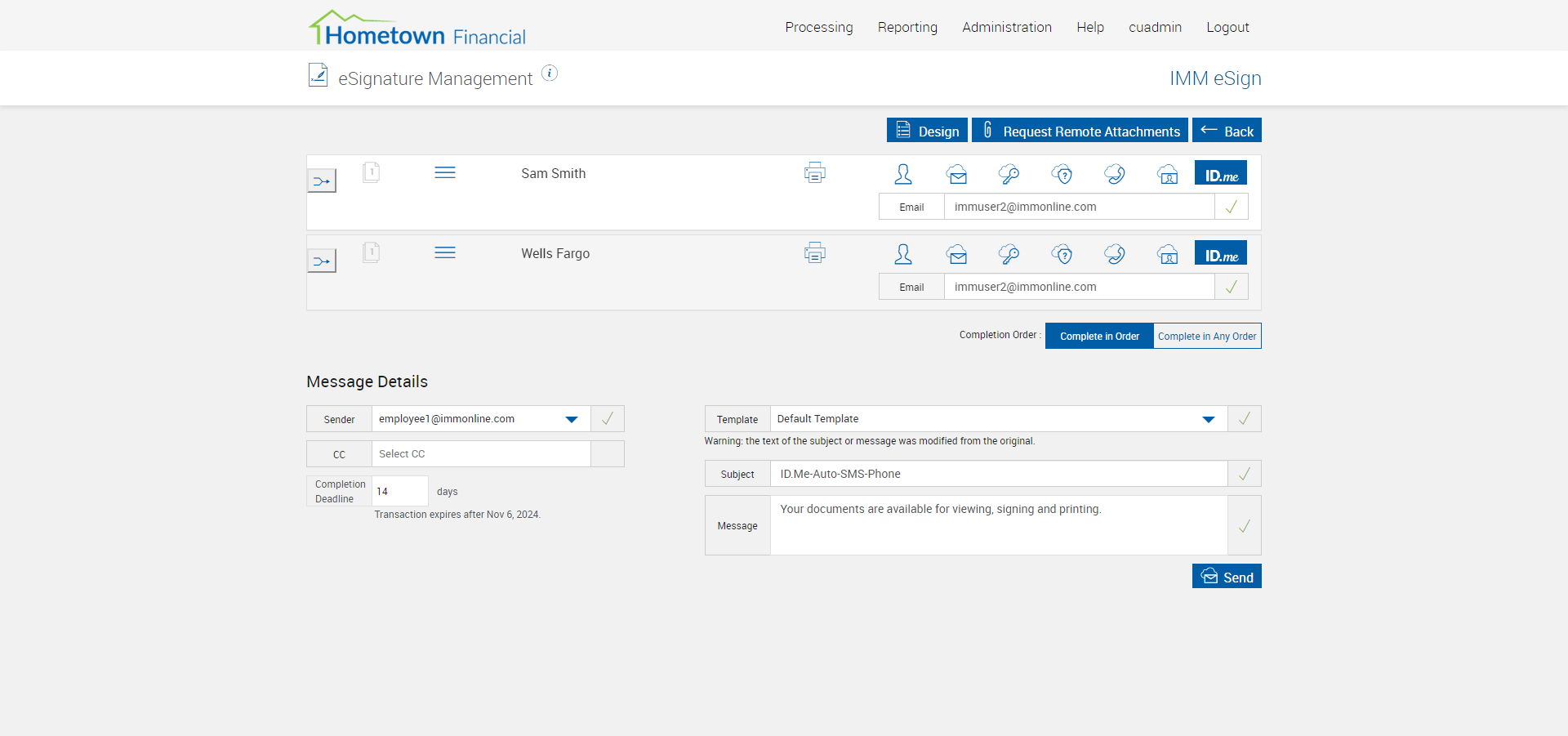This screenshot has width=1568, height=736.
Task: Select ID.me authentication for Sam Smith
Action: point(1221,172)
